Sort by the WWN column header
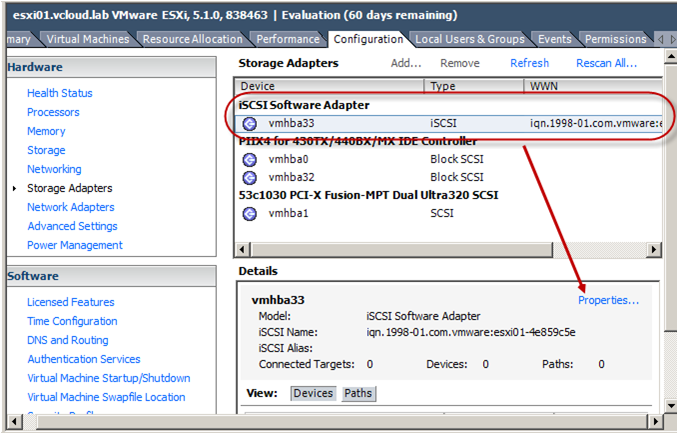This screenshot has width=678, height=434. pyautogui.click(x=593, y=86)
